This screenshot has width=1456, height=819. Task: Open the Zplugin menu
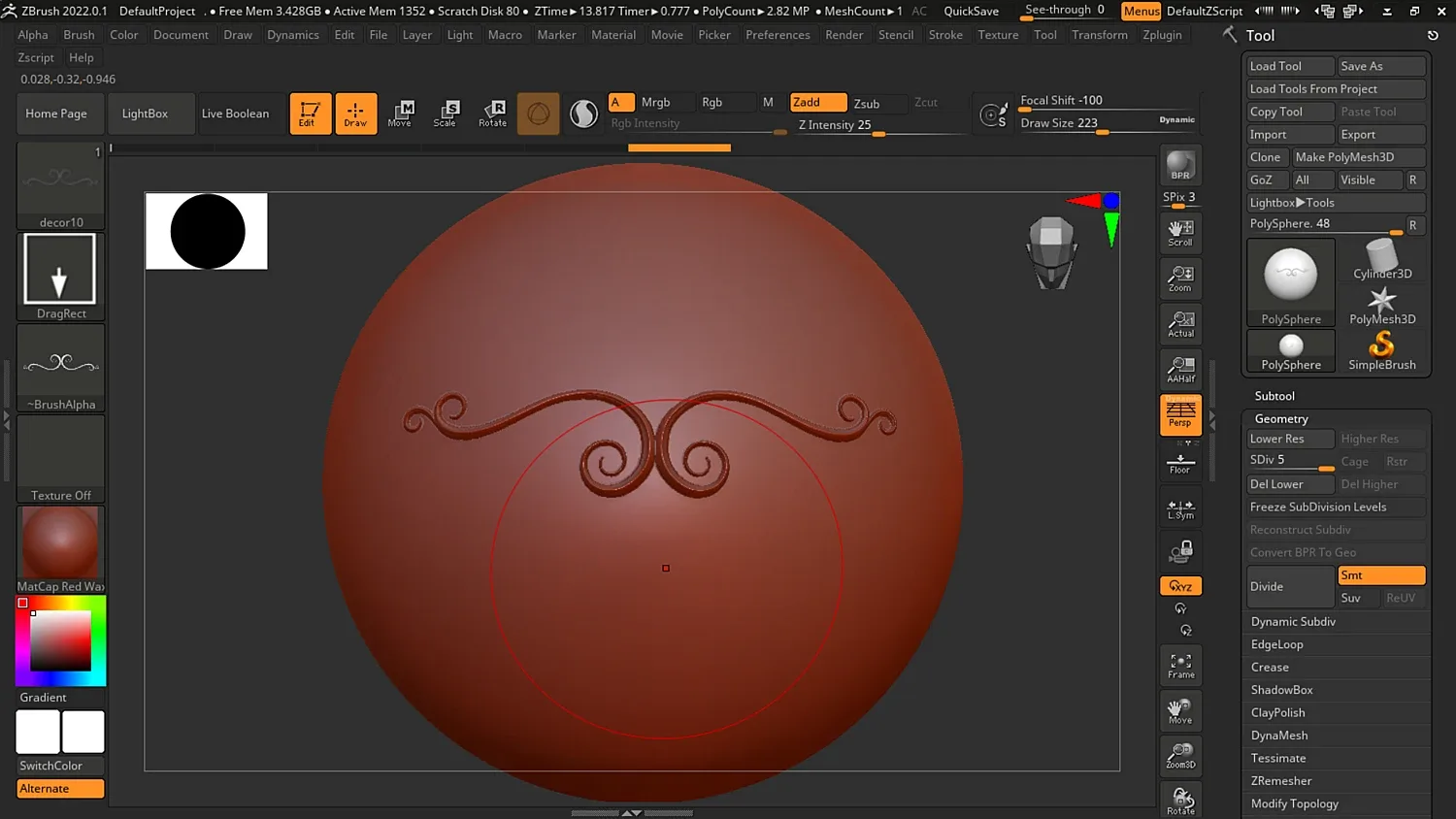[x=1162, y=35]
